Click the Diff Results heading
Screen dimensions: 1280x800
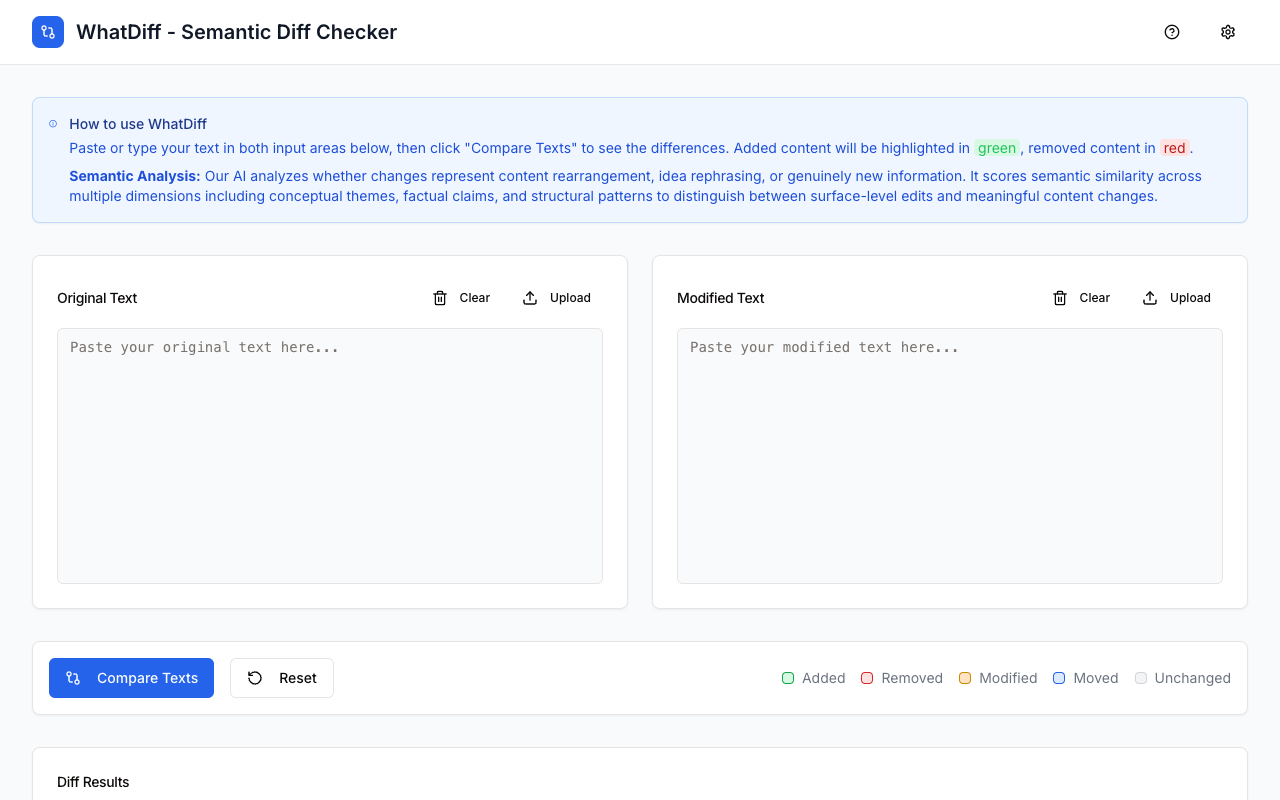[93, 782]
